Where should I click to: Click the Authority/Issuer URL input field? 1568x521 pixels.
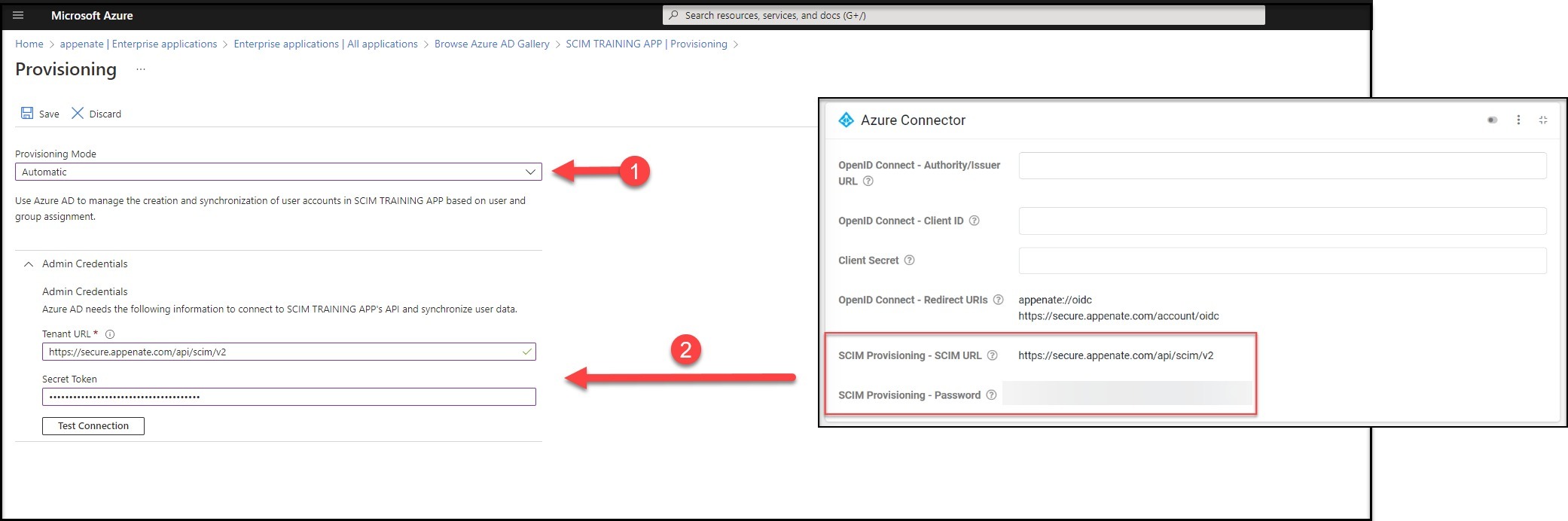coord(1283,166)
